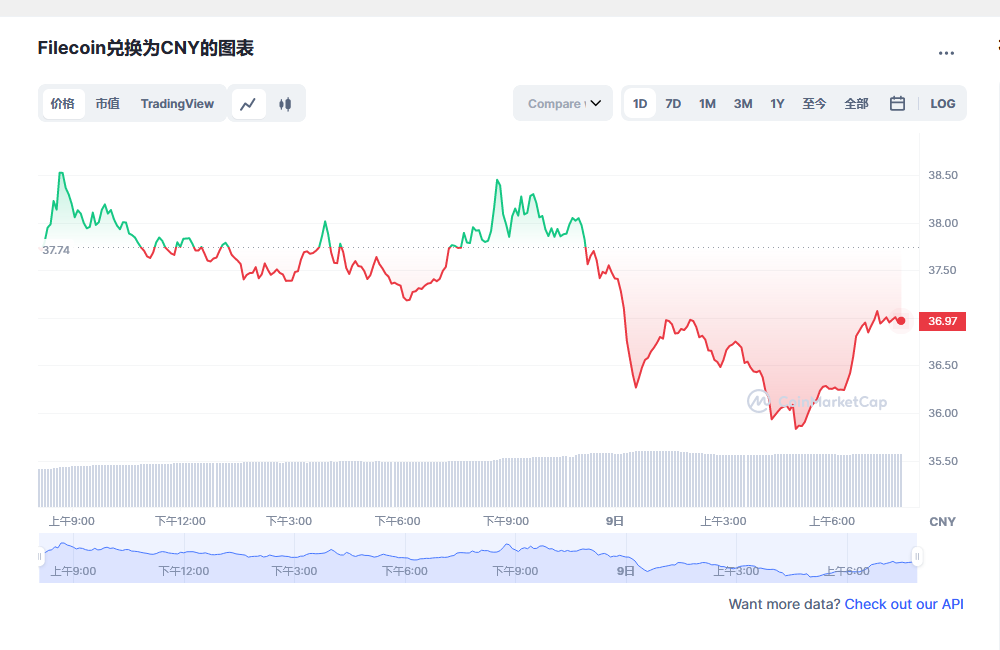Click the 38.00 axis value

click(x=943, y=223)
